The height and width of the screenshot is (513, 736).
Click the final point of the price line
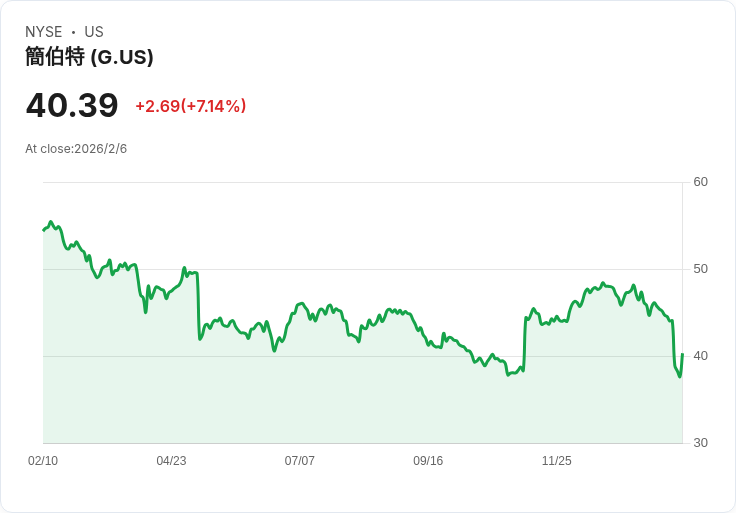click(x=682, y=354)
